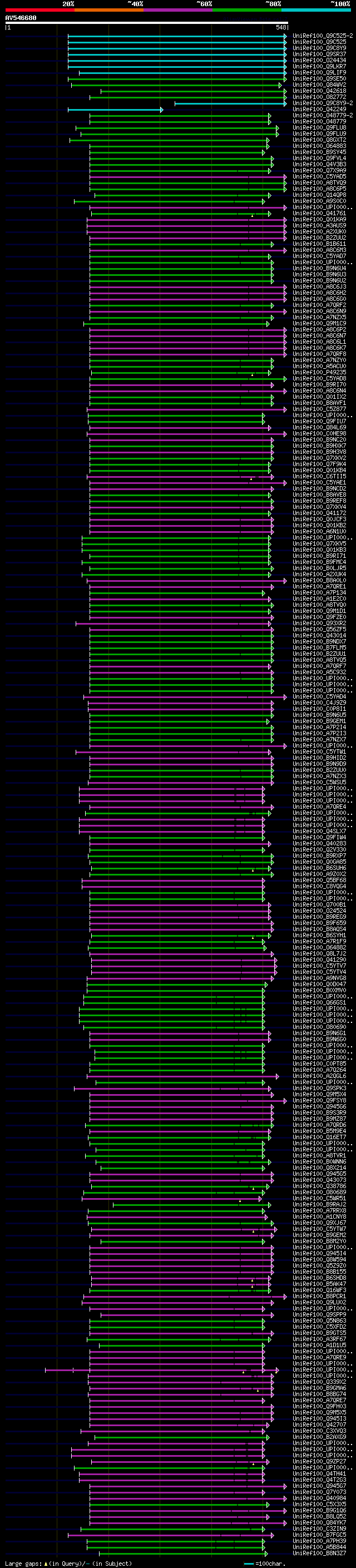Select the UniRef100_C5YAD5 label
Image resolution: width=356 pixels, height=1568 pixels.
tap(319, 176)
